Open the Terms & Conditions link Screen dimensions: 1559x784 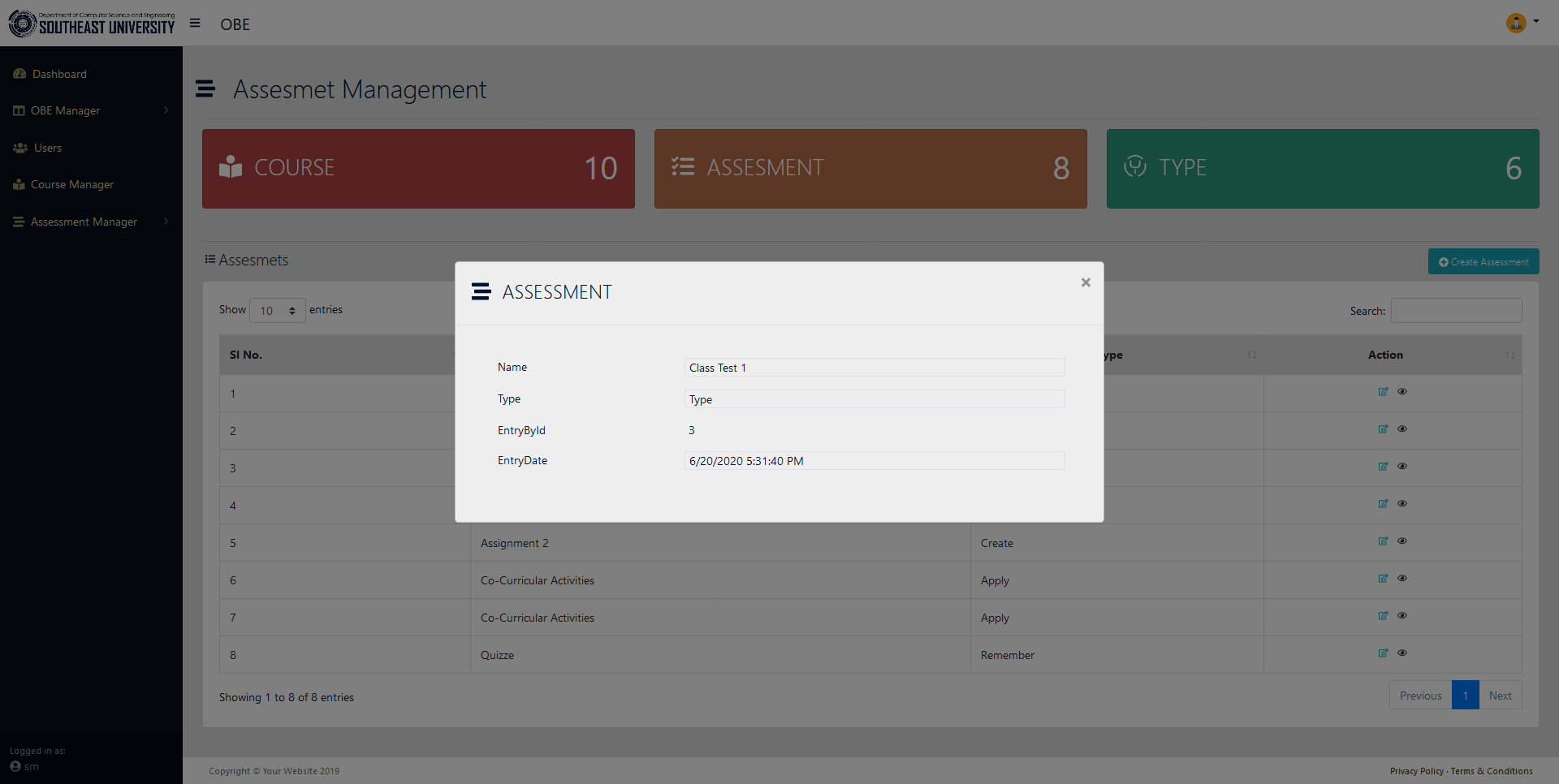tap(1492, 771)
